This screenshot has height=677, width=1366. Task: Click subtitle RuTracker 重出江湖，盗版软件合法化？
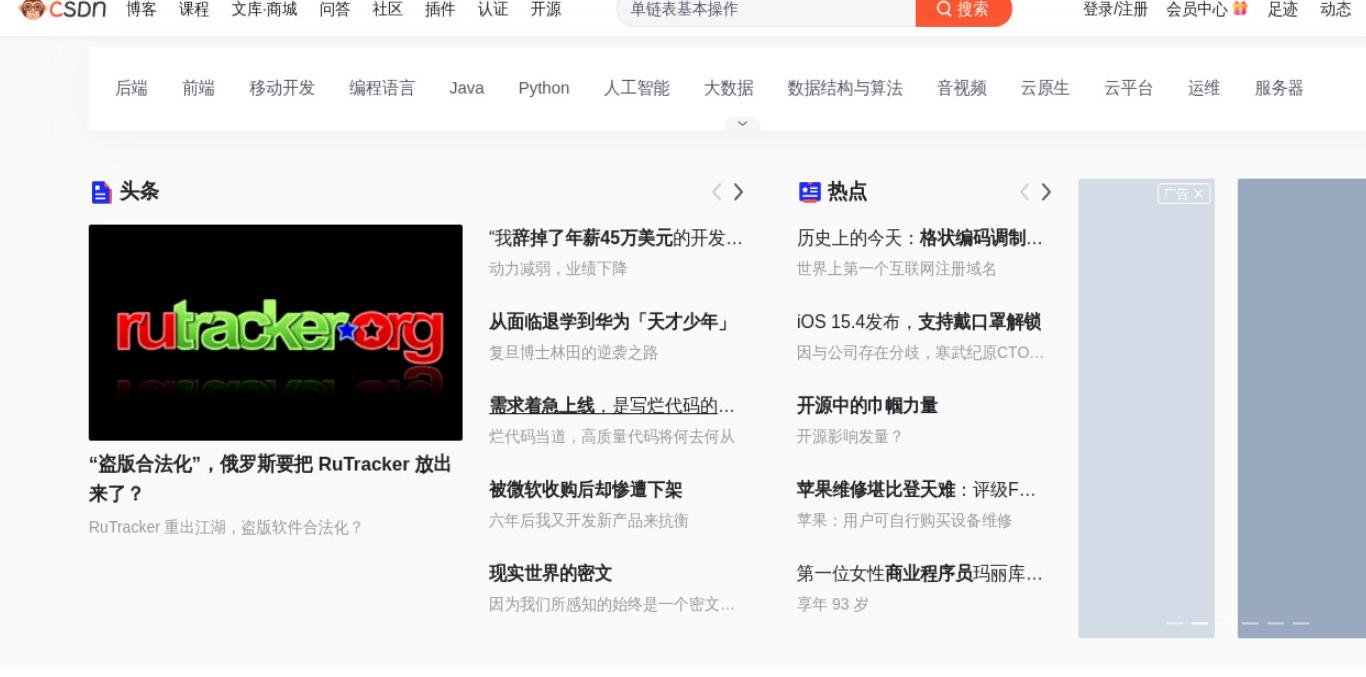click(x=226, y=527)
